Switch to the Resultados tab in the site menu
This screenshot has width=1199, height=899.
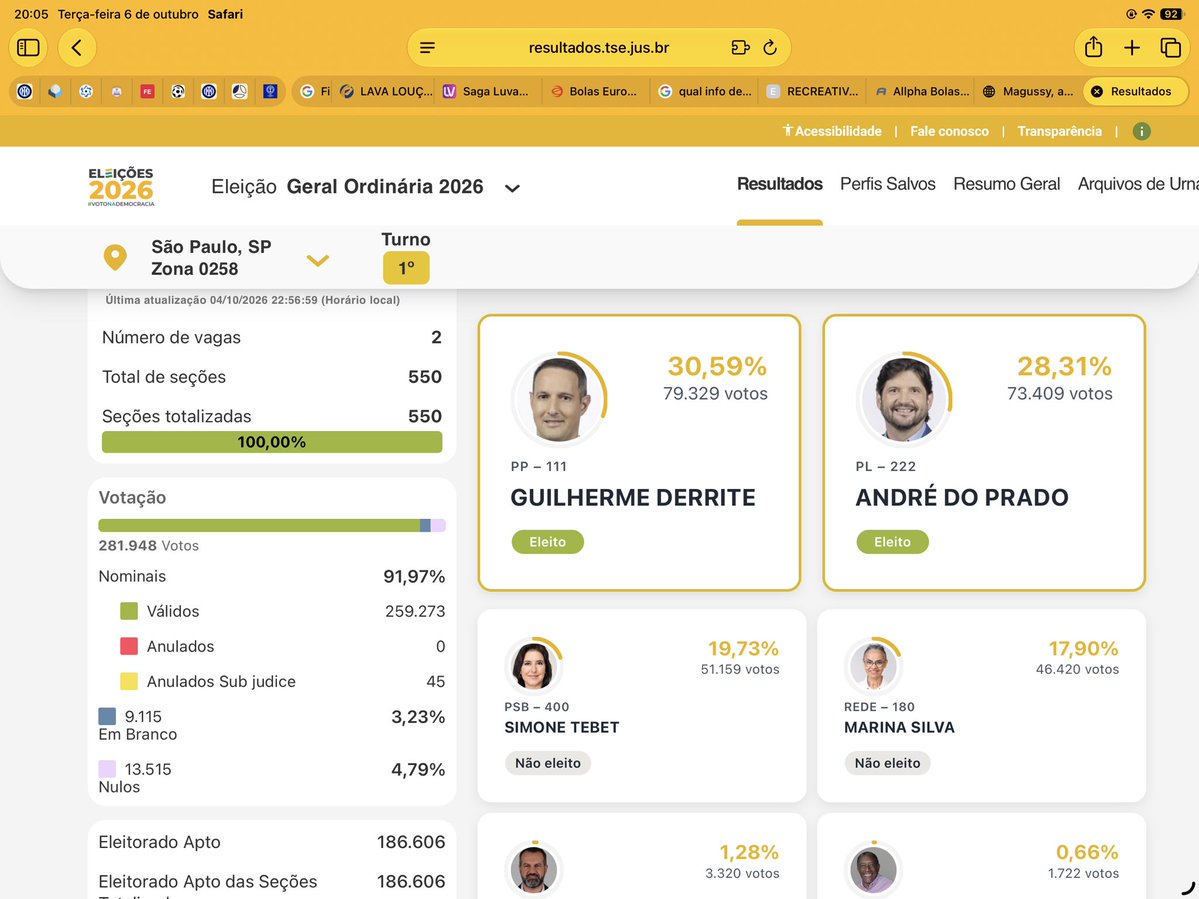pyautogui.click(x=779, y=184)
